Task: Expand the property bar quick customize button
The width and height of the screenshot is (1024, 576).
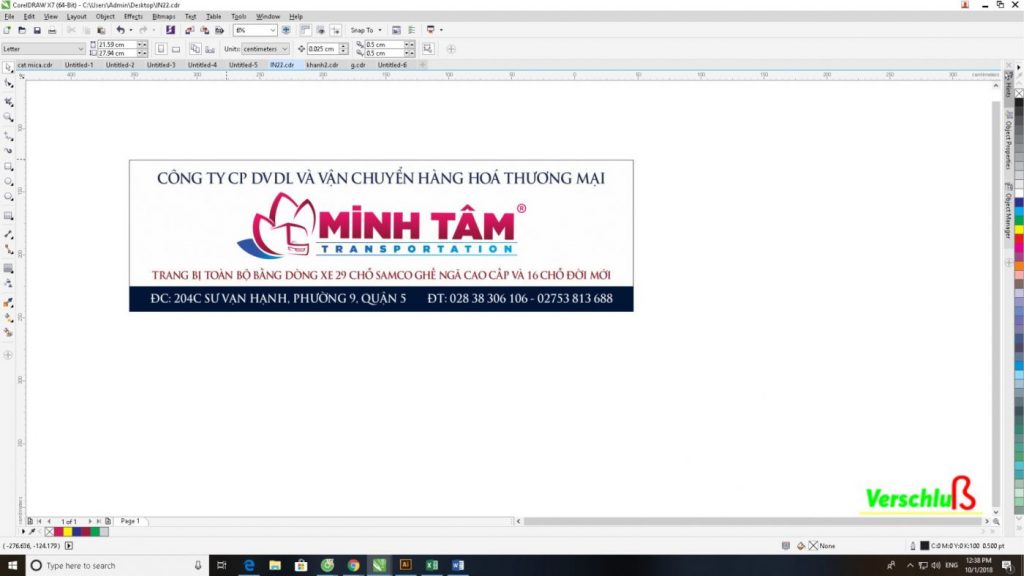Action: 451,49
